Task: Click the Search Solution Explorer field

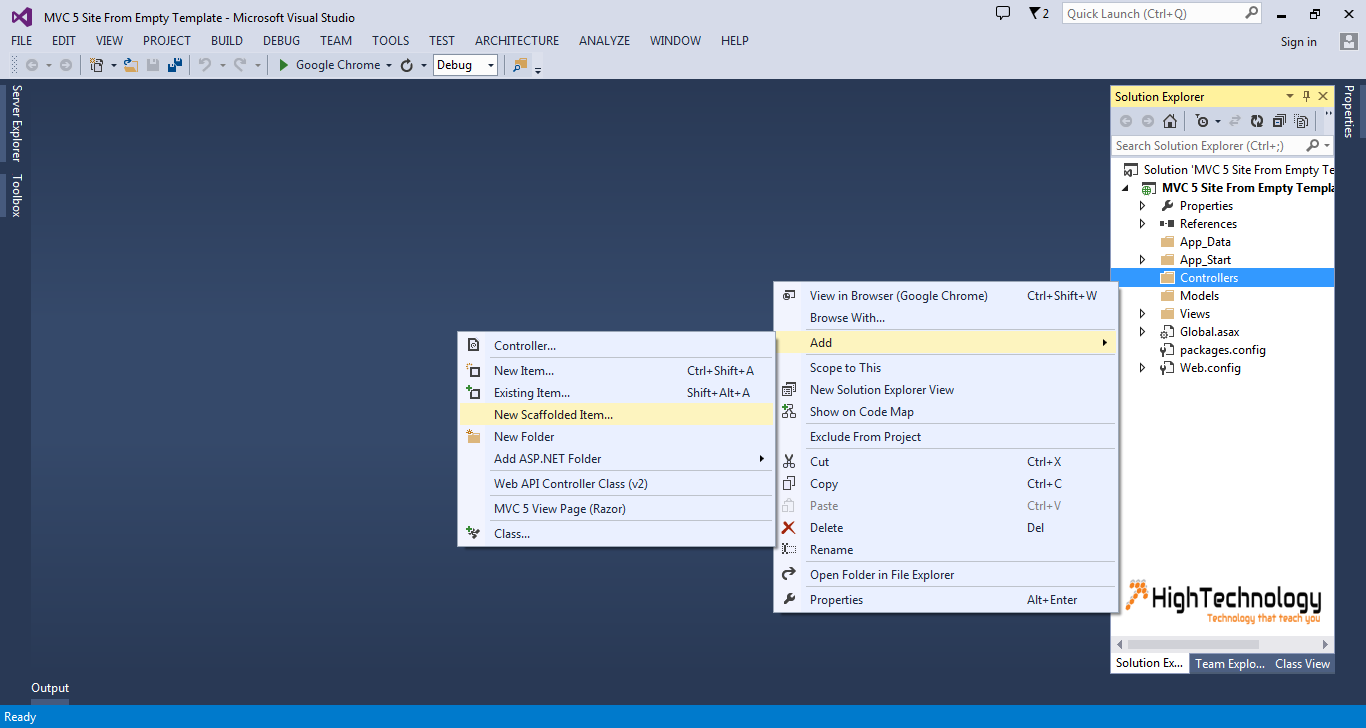Action: coord(1209,146)
